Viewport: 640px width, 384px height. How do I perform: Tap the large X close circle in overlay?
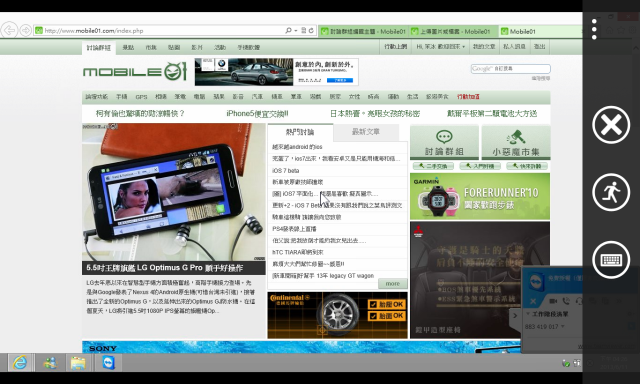pos(611,125)
